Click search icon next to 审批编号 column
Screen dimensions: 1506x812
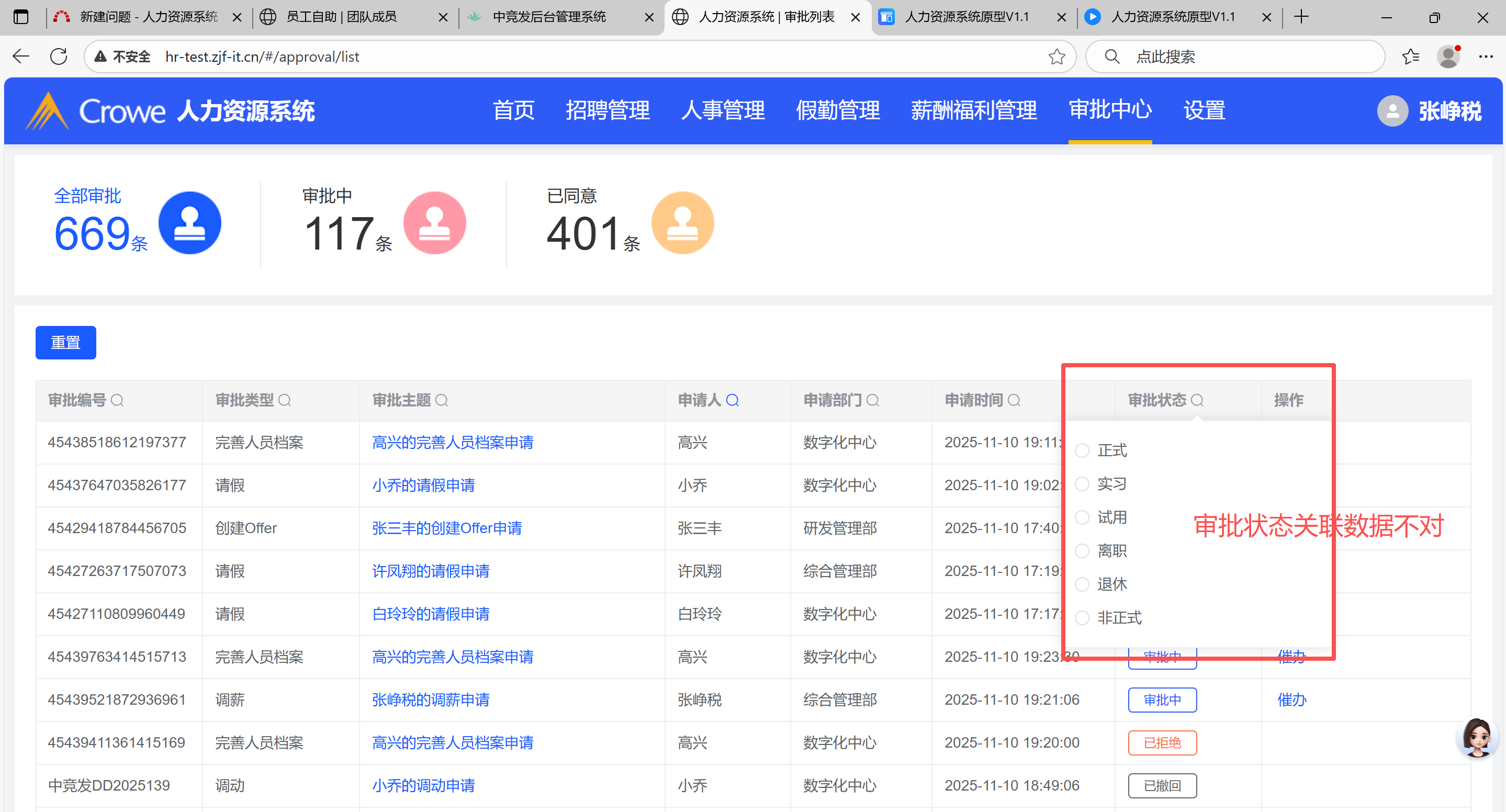(x=117, y=400)
